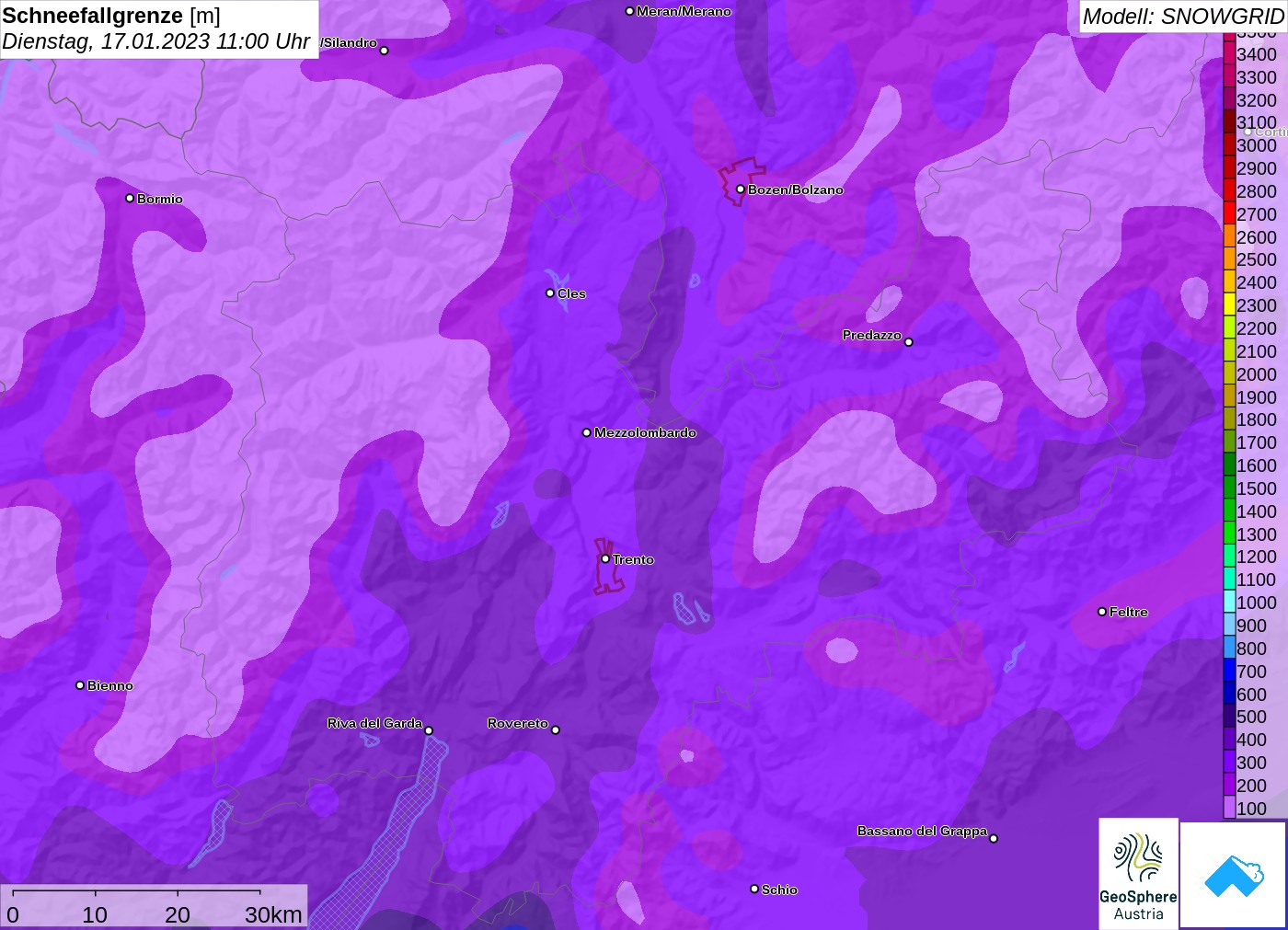Click the 10 scale bar label

pos(95,914)
